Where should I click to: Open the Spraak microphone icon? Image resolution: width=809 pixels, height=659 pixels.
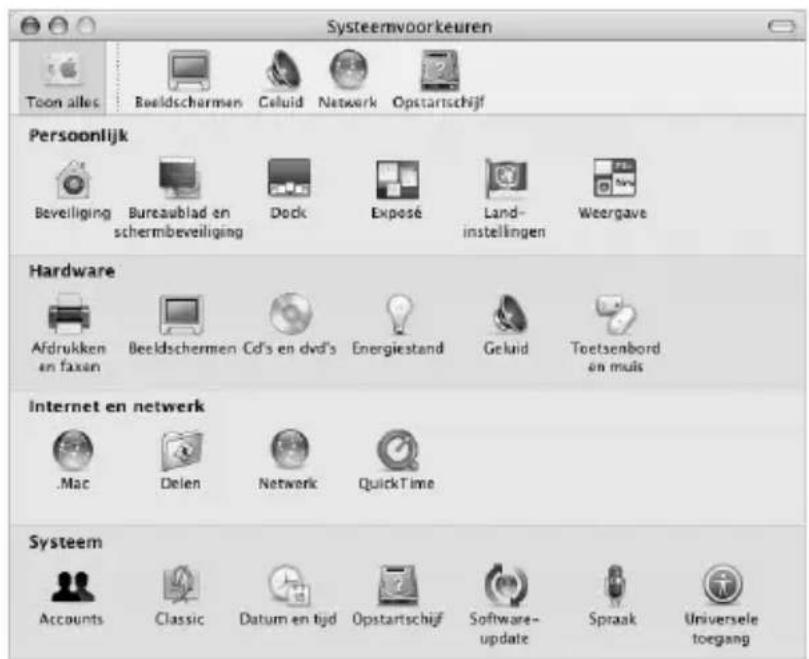(x=614, y=586)
